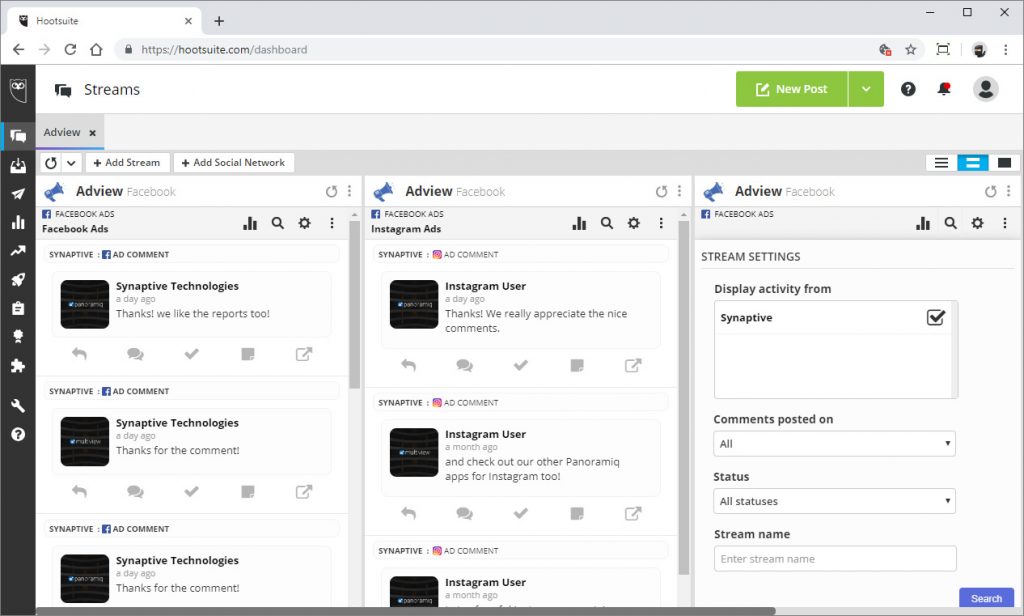Switch to compact stream view
The height and width of the screenshot is (616, 1024).
point(941,163)
